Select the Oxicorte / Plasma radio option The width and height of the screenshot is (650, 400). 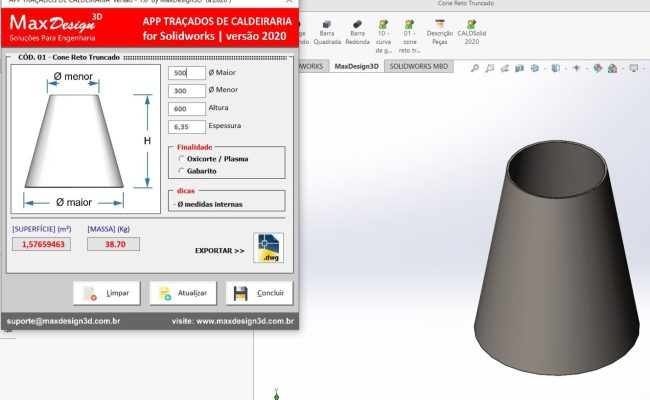pos(180,158)
